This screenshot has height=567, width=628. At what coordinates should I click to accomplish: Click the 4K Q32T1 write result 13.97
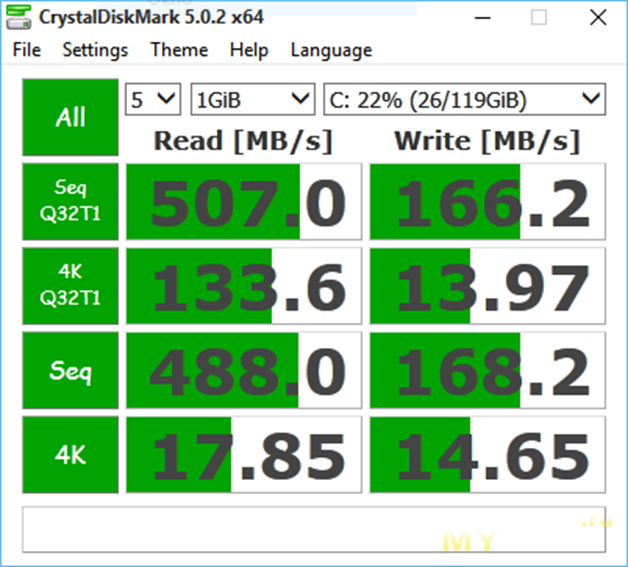coord(488,288)
